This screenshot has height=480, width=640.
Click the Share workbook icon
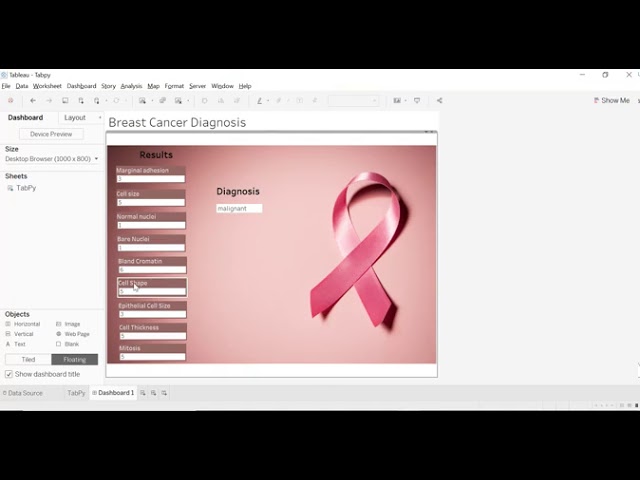pyautogui.click(x=439, y=100)
